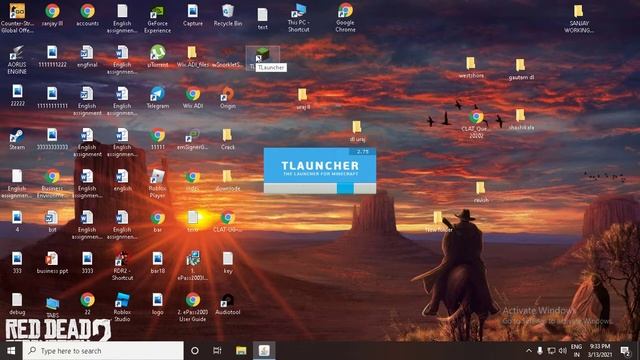
Task: Launch the Google Chrome desktop shortcut
Action: coord(345,17)
